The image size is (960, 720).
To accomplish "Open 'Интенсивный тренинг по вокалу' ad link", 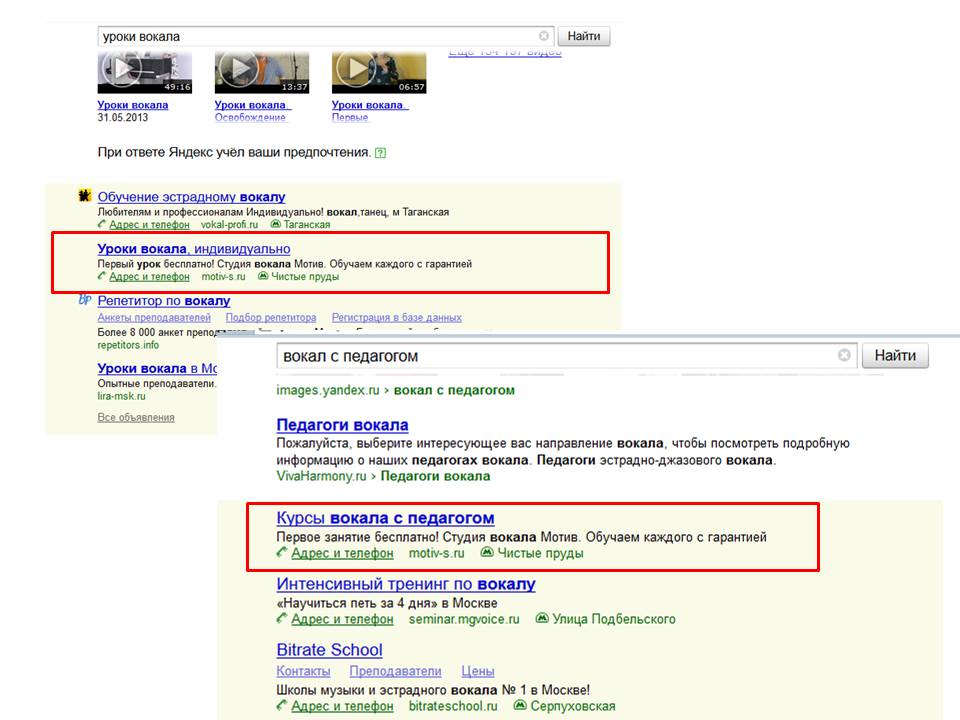I will 406,584.
